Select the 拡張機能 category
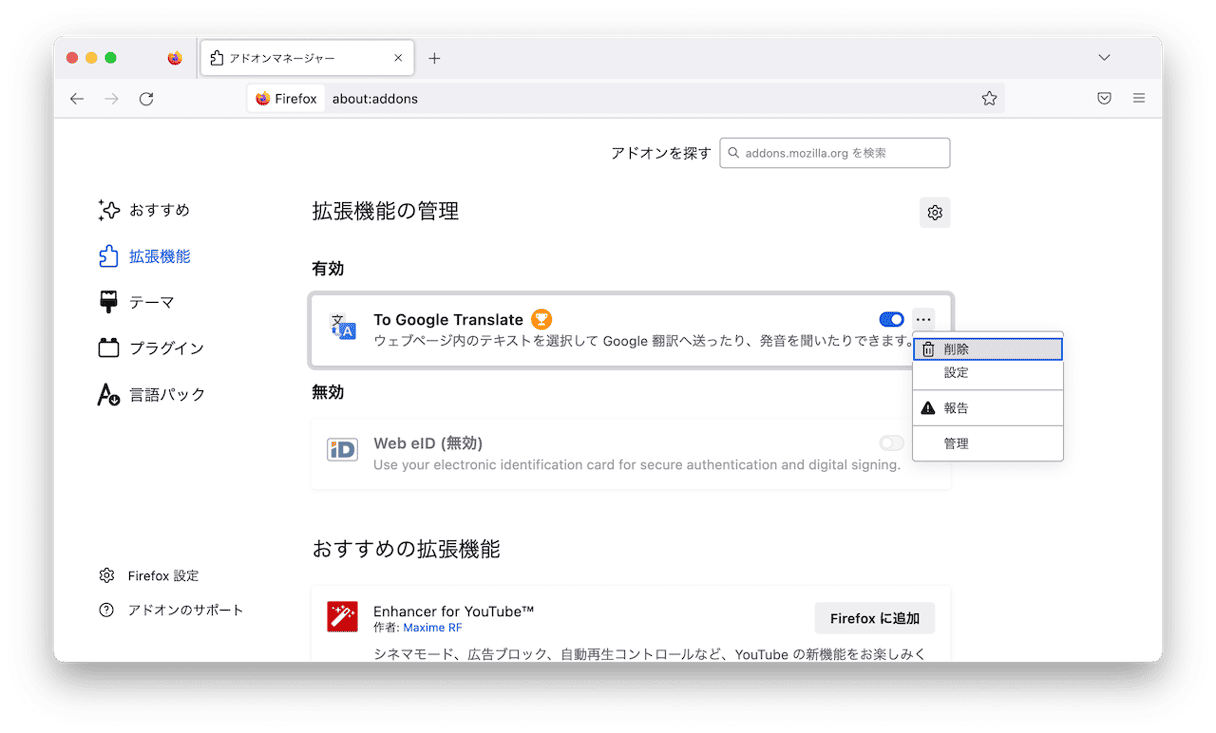This screenshot has width=1216, height=733. pos(144,256)
